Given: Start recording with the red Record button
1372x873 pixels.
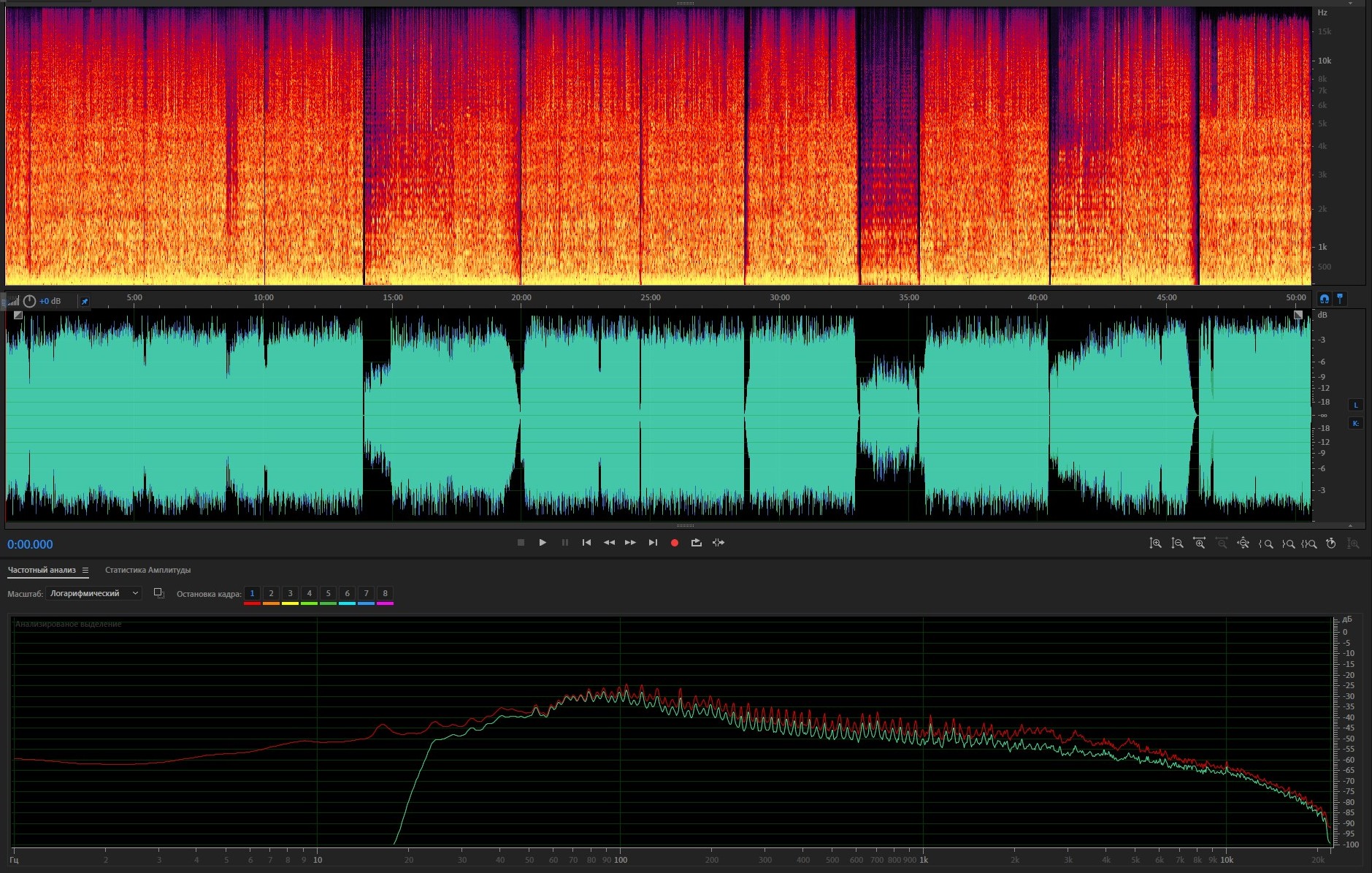Looking at the screenshot, I should pos(675,543).
